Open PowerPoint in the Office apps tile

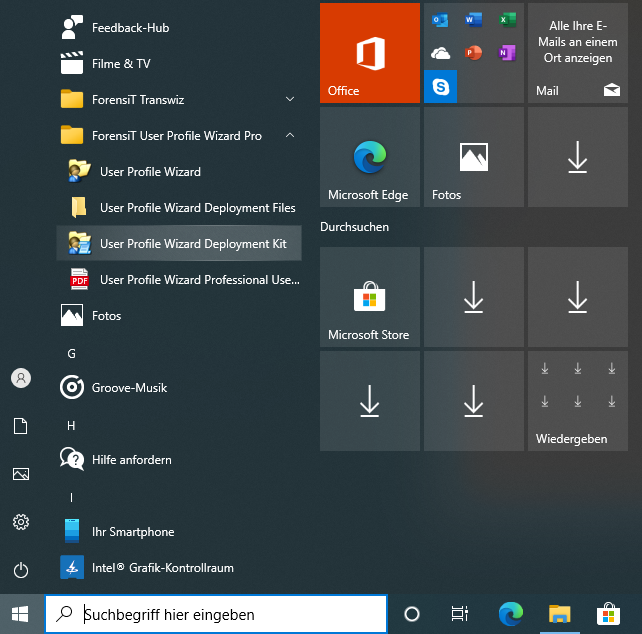pyautogui.click(x=474, y=53)
